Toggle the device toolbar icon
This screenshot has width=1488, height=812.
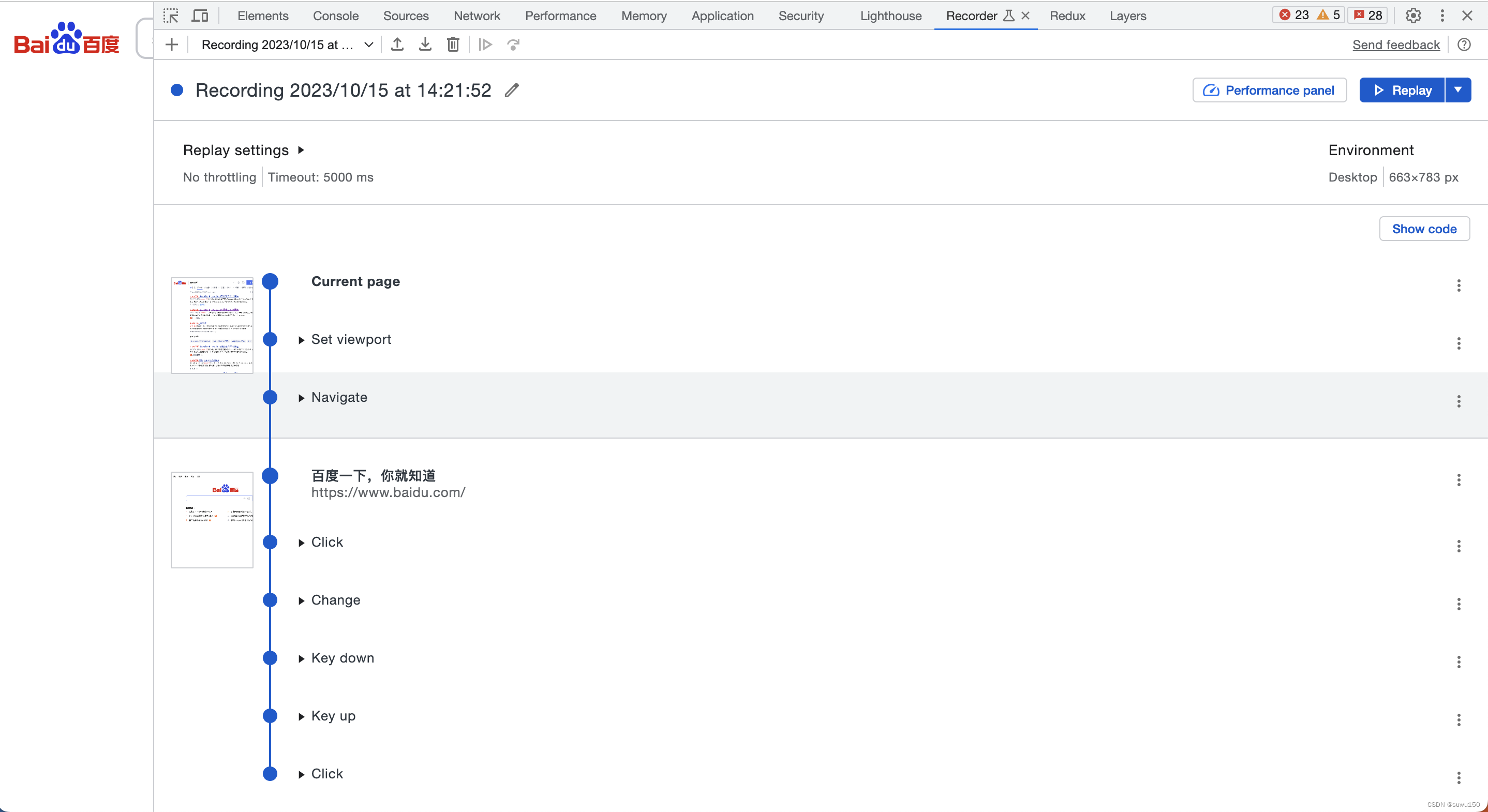200,16
